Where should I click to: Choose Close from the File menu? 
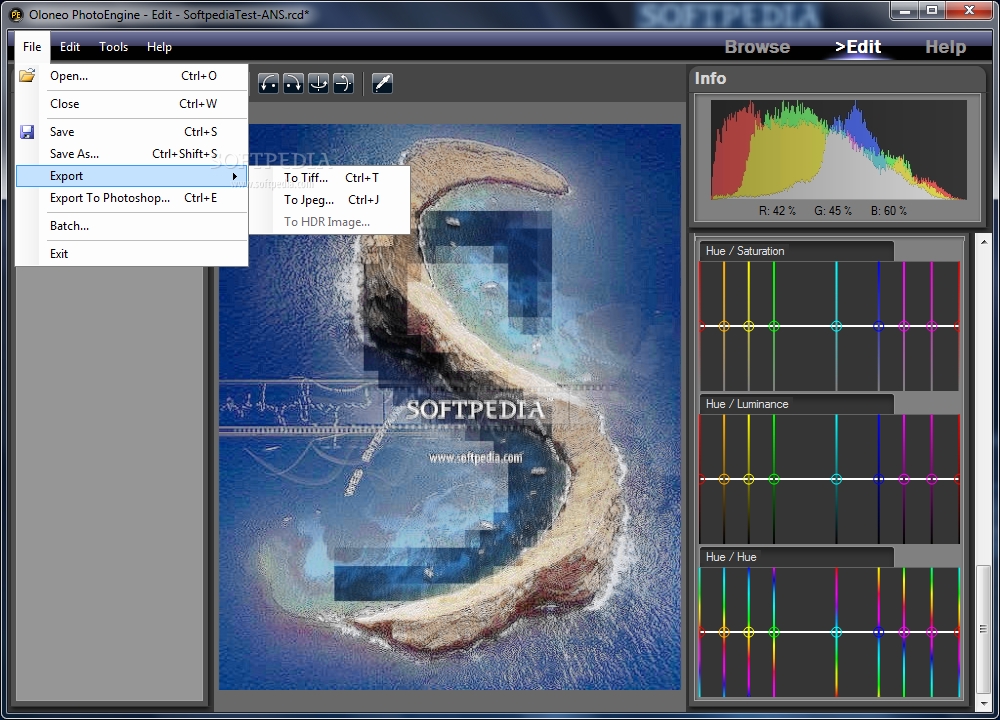pyautogui.click(x=131, y=104)
